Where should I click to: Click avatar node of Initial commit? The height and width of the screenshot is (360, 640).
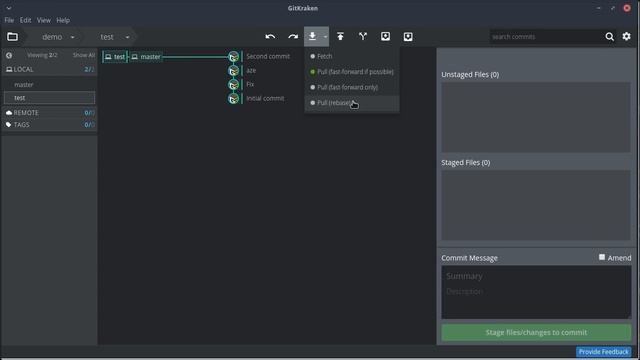point(233,98)
